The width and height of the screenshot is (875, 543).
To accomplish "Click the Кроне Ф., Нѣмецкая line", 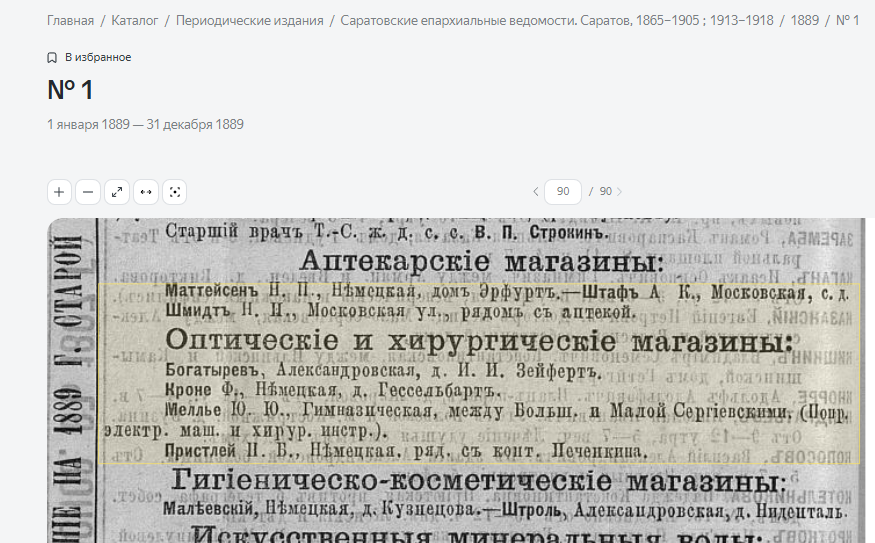I will [333, 390].
